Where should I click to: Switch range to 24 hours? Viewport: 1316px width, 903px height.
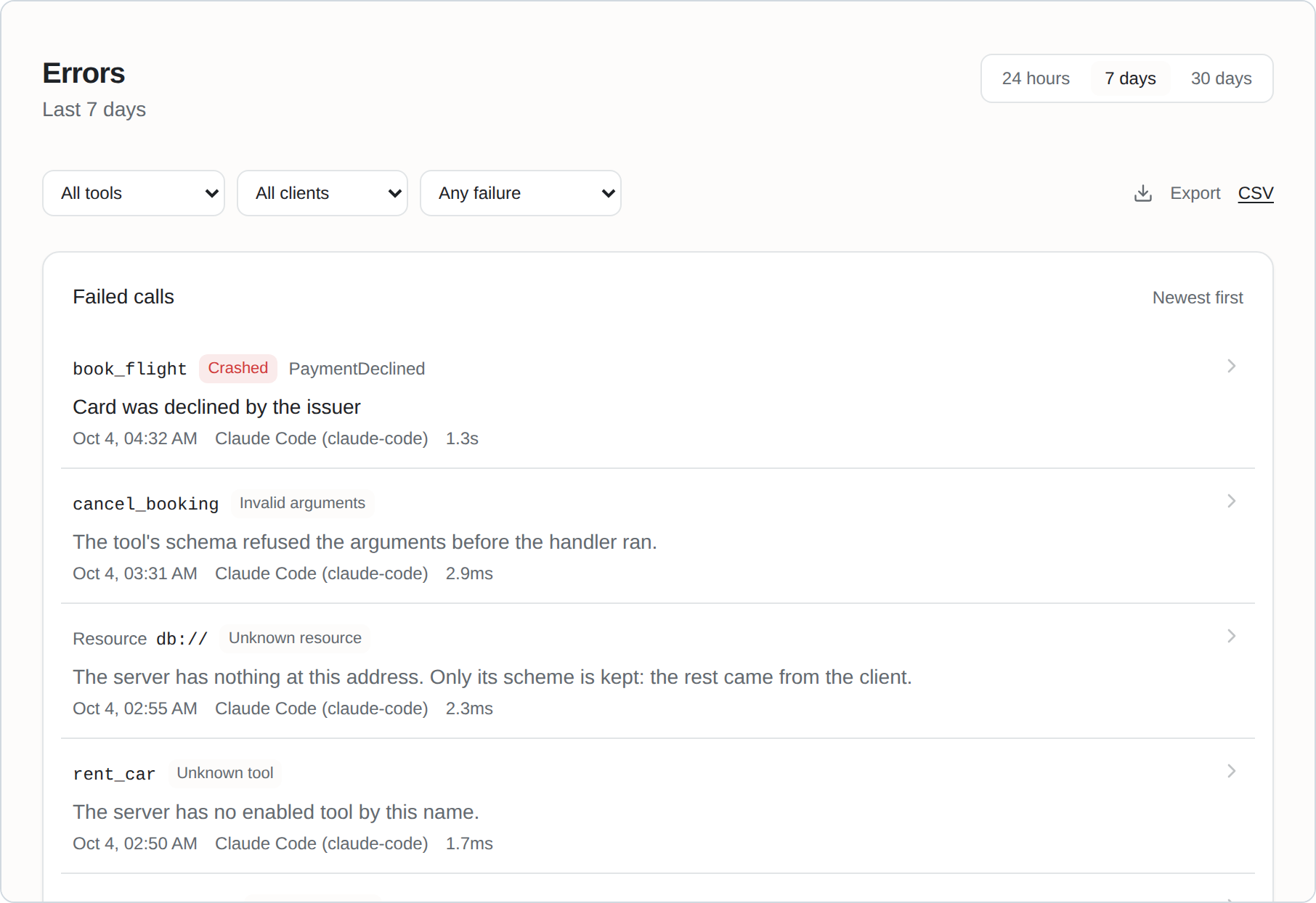pos(1036,78)
